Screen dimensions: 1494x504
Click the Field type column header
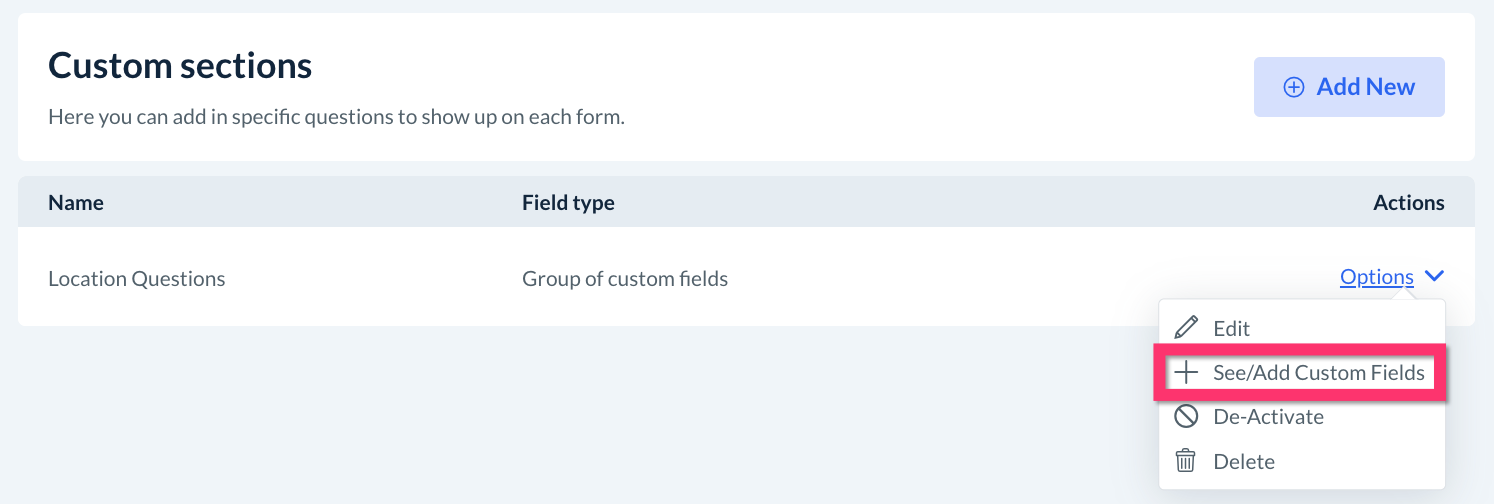pos(568,203)
